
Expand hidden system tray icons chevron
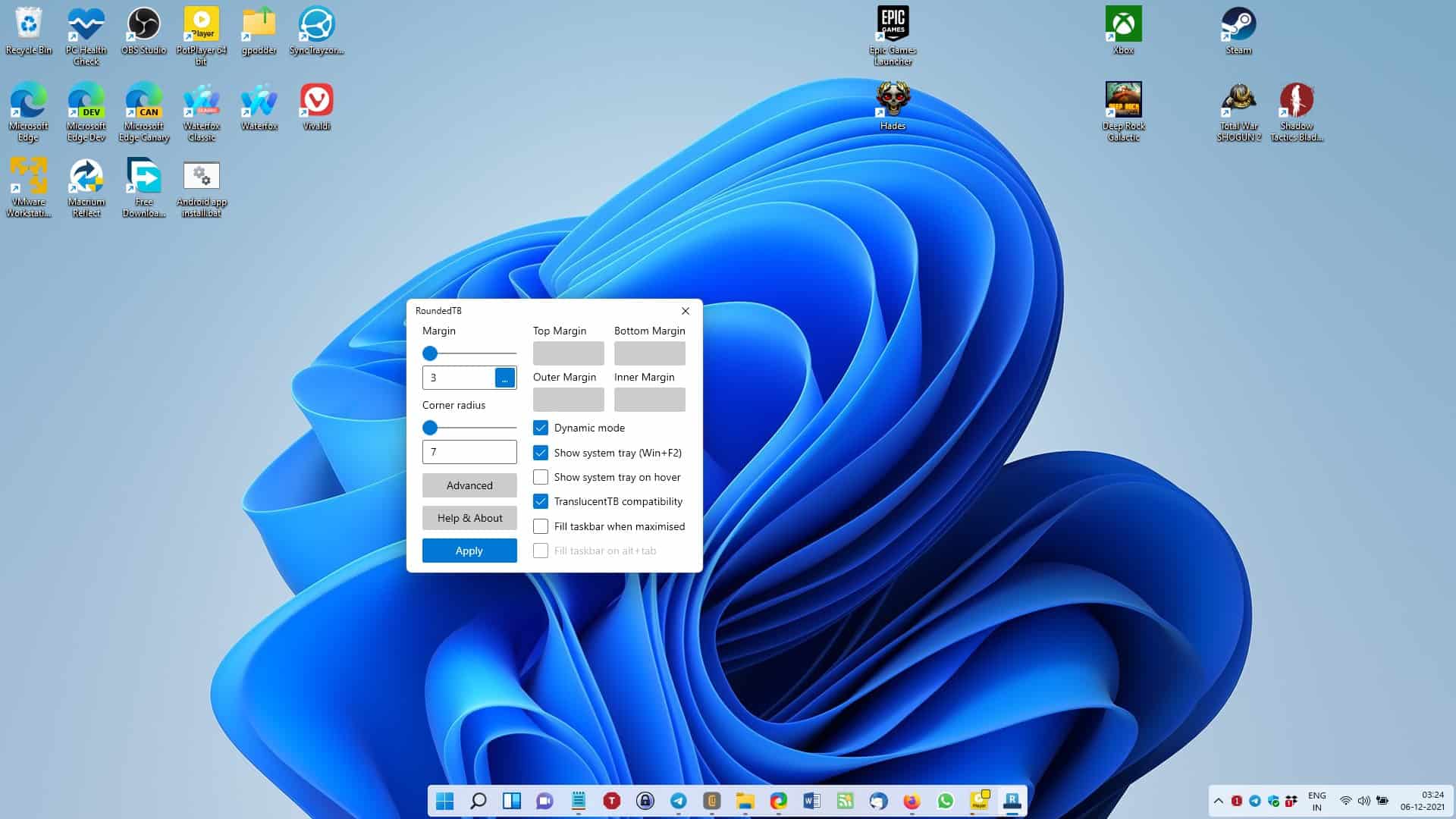(1219, 801)
